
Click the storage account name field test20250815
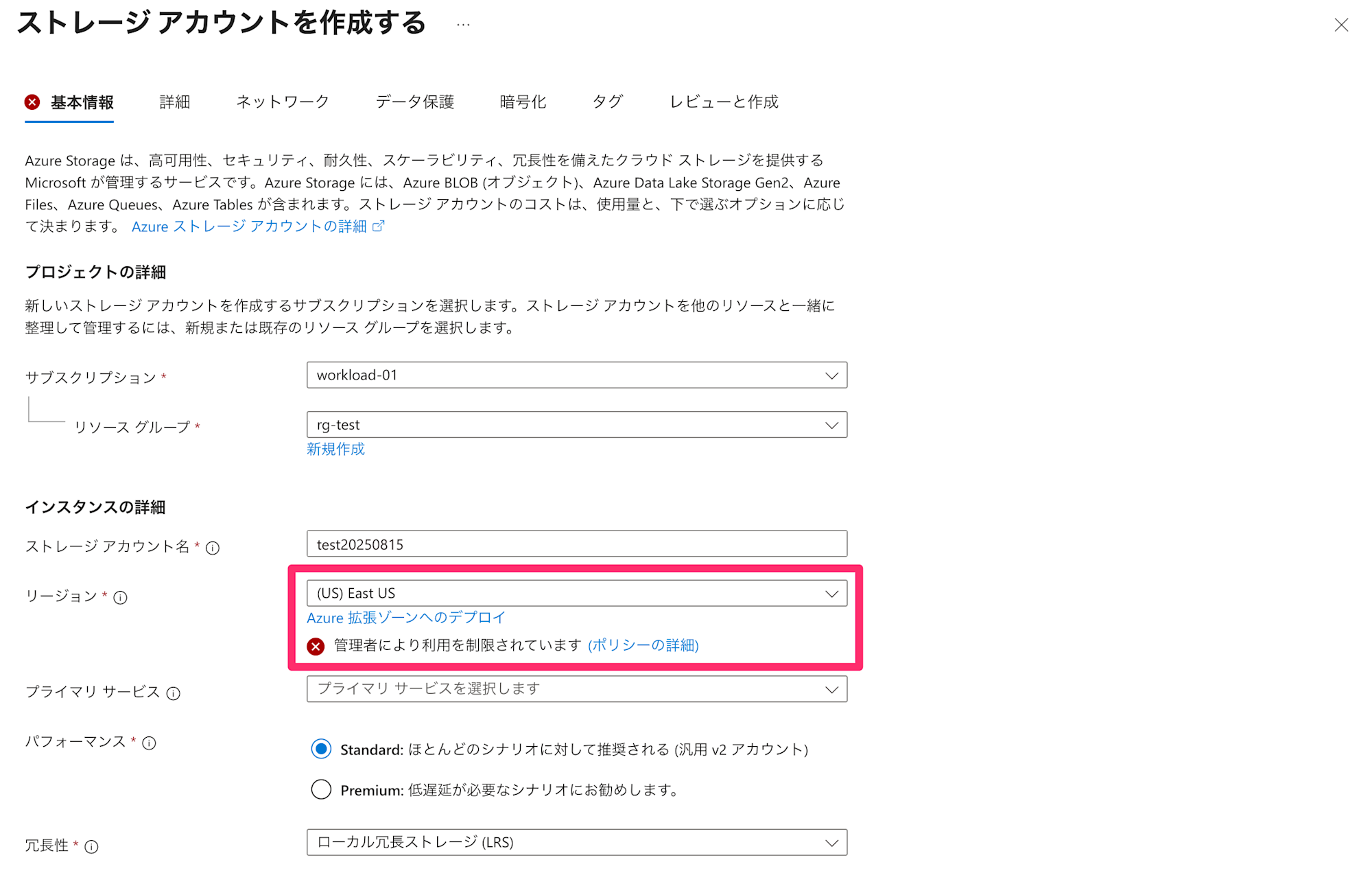pyautogui.click(x=577, y=544)
